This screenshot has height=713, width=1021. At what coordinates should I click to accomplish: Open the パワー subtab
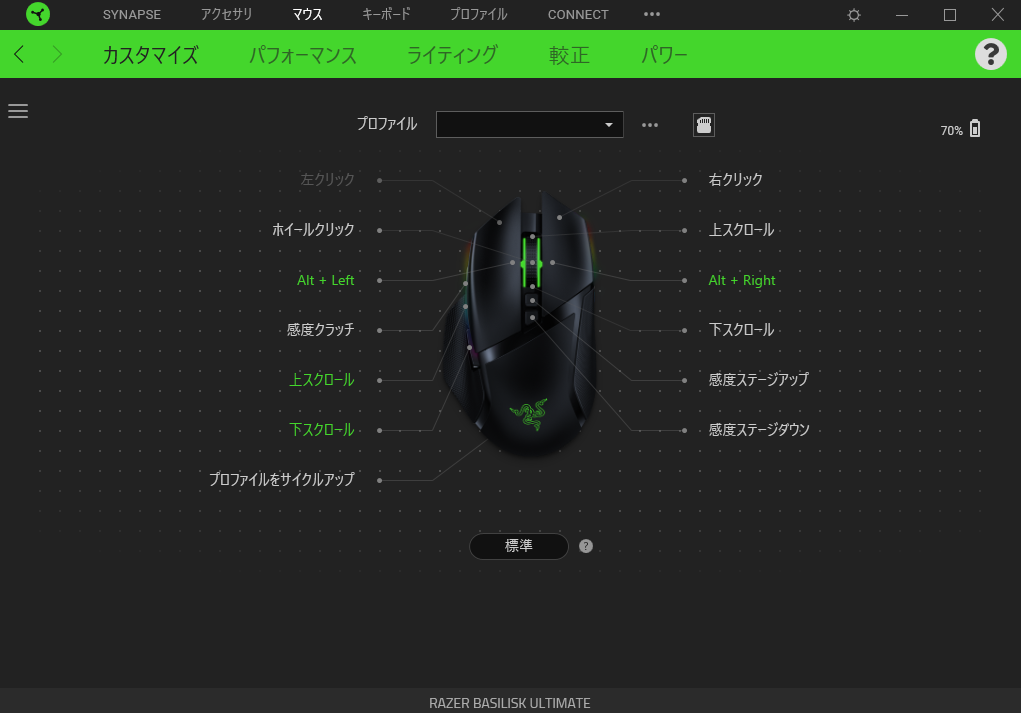(664, 55)
